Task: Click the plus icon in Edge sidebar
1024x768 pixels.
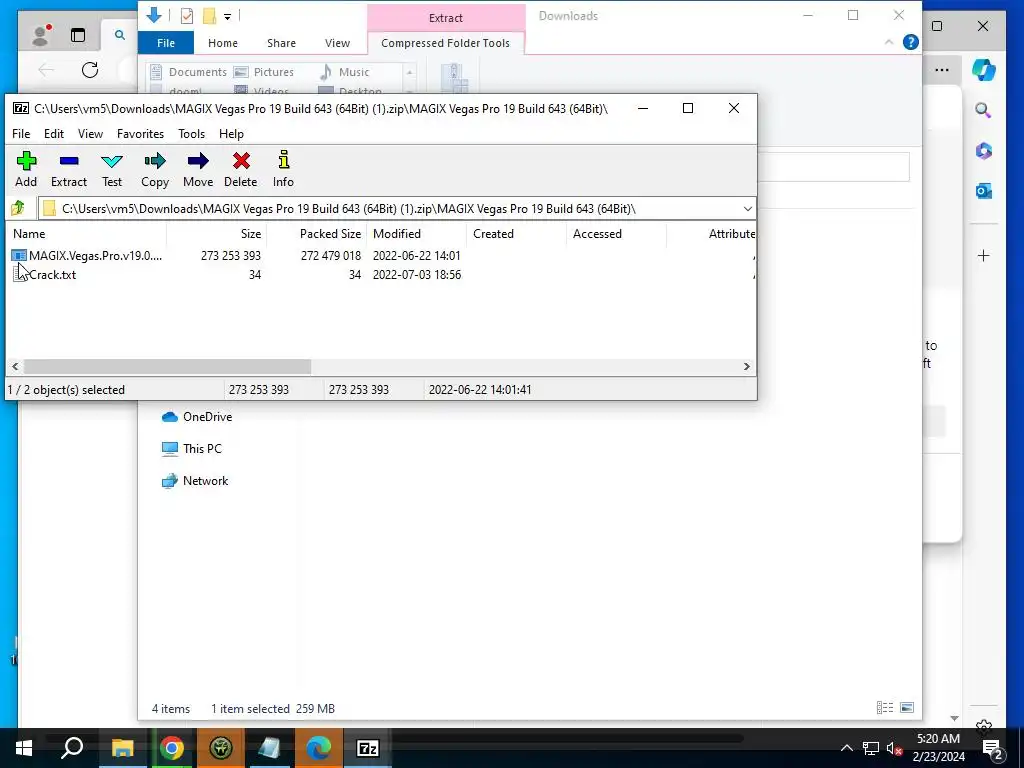Action: (984, 255)
